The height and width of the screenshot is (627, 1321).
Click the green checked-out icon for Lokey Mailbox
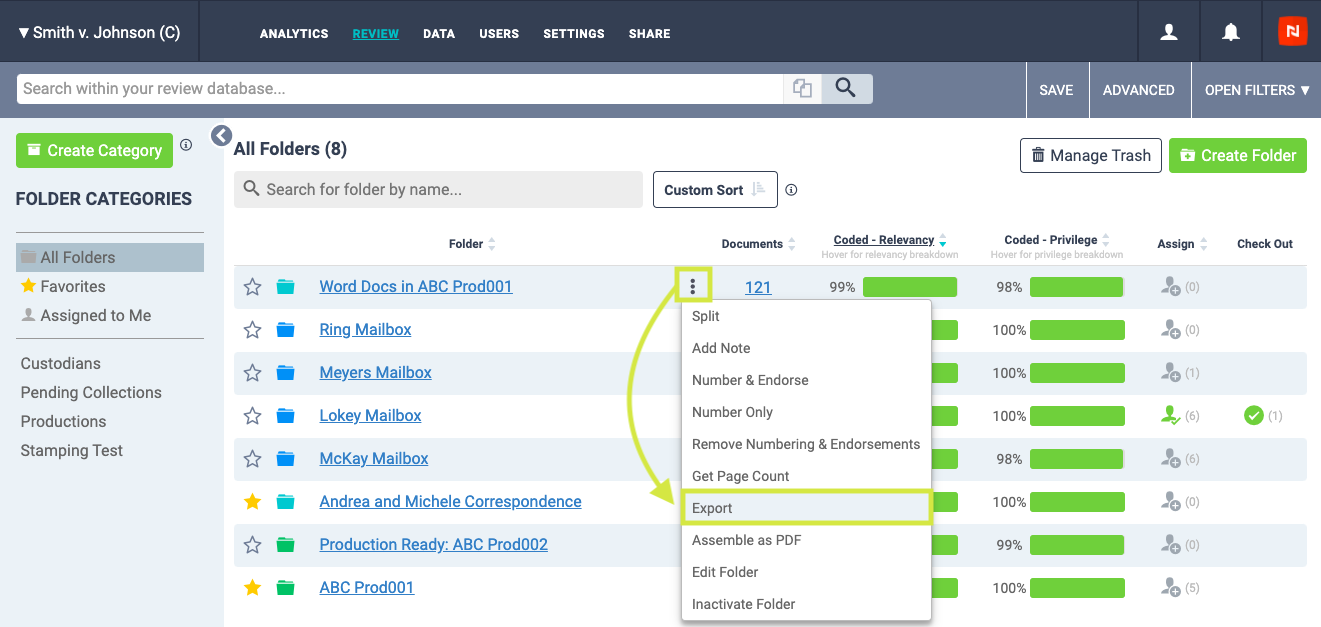tap(1253, 415)
